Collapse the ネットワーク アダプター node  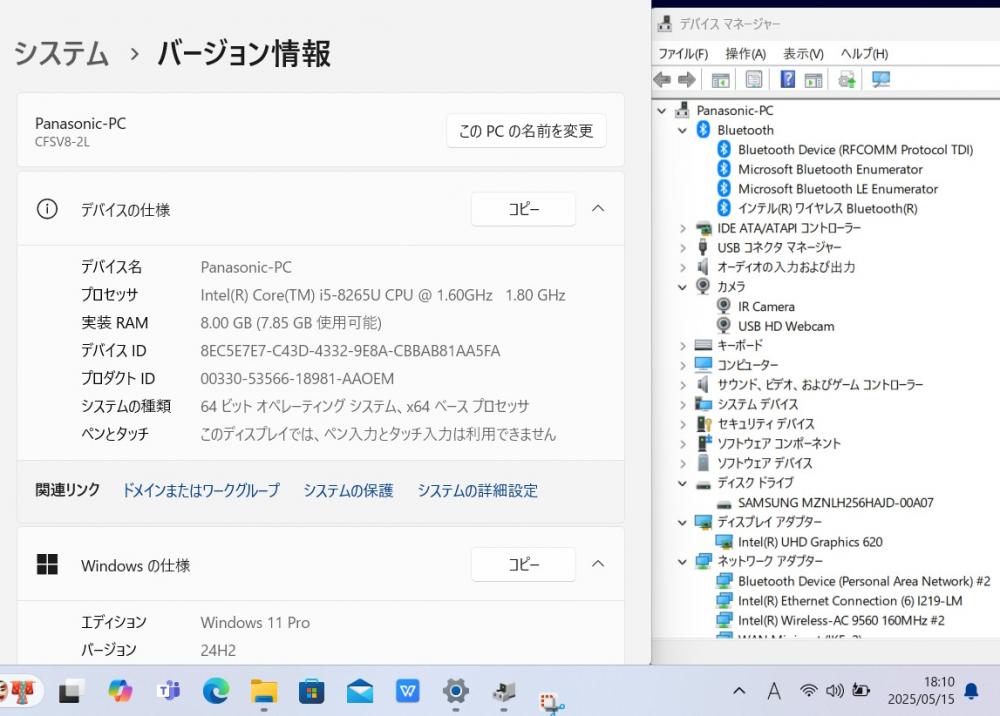pyautogui.click(x=682, y=562)
